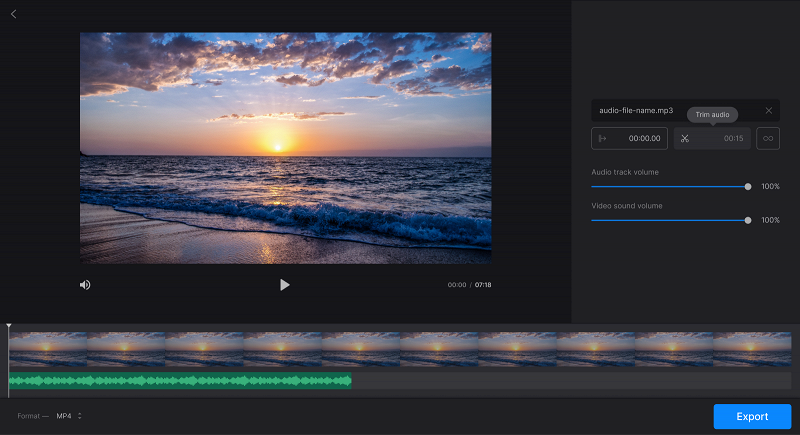Click the 07:18 total duration text

(483, 285)
